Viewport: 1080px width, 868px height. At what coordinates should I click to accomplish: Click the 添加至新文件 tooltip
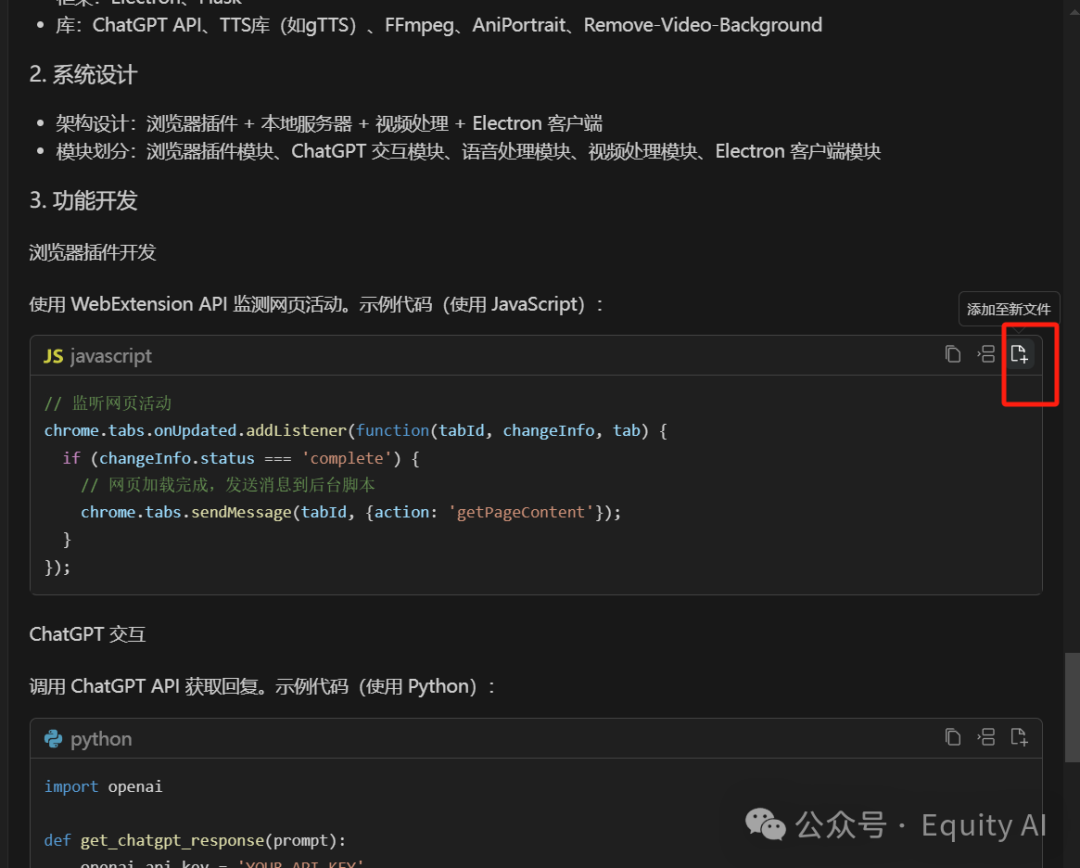pyautogui.click(x=1008, y=310)
